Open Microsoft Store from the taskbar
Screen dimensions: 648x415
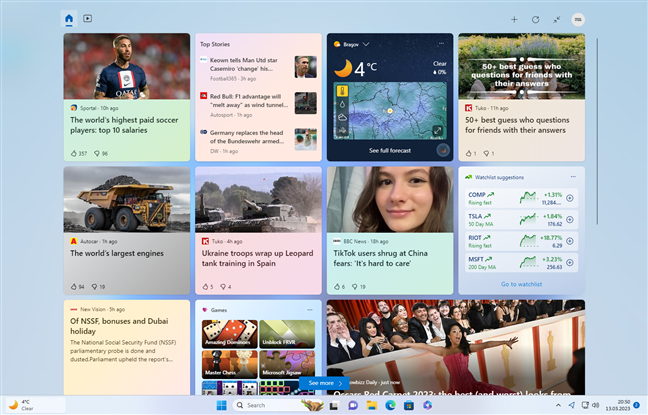tap(409, 405)
